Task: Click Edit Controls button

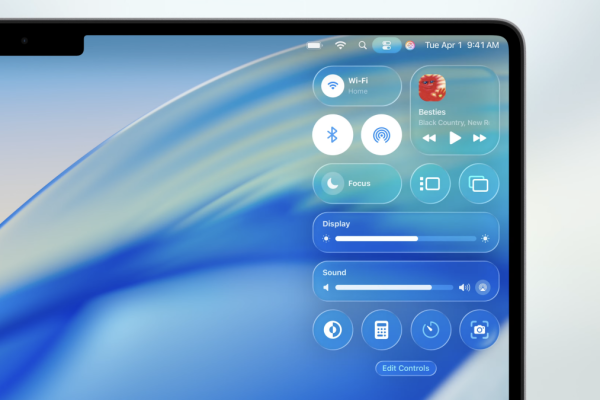Action: (x=406, y=368)
